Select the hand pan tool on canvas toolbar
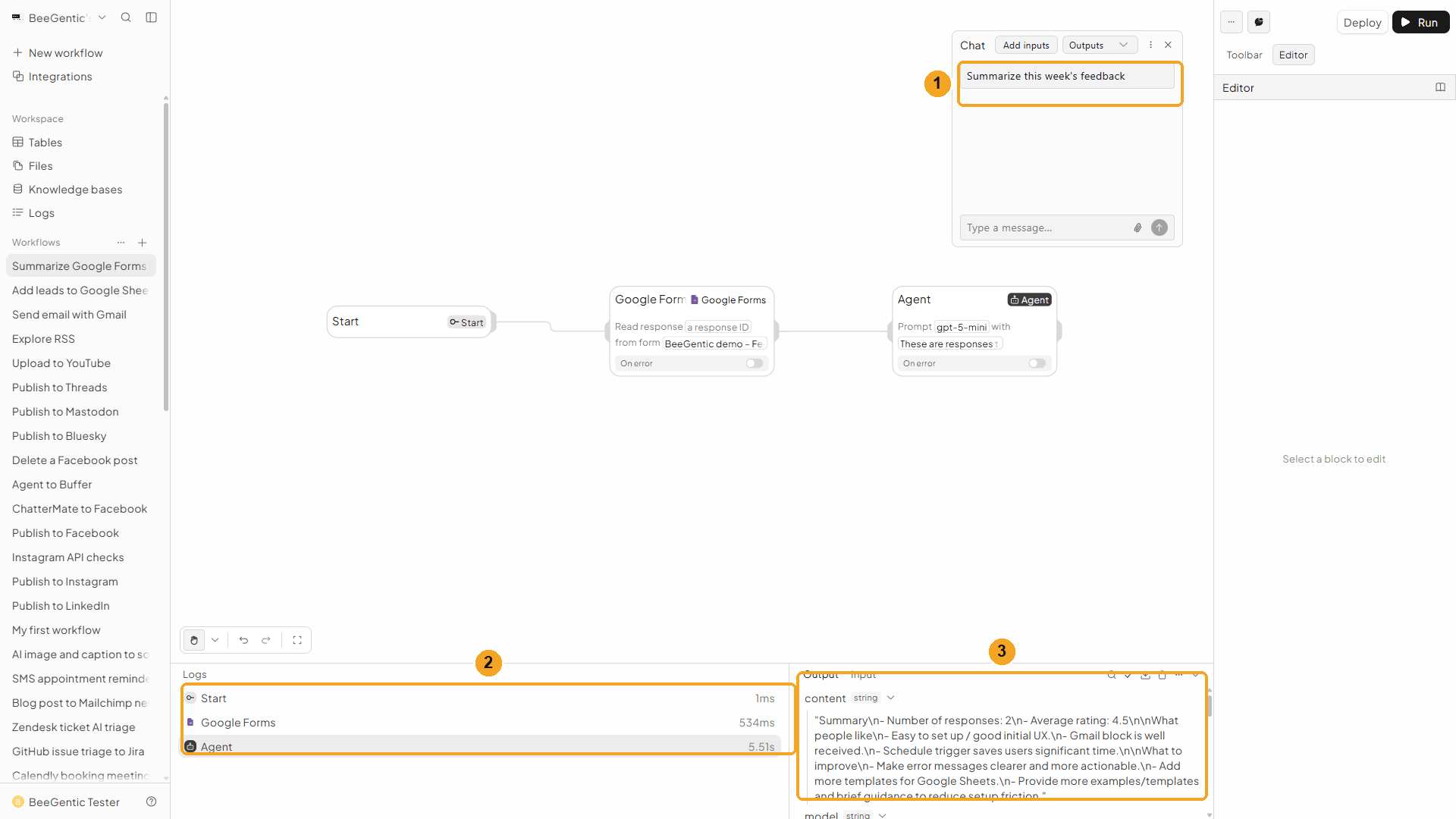The width and height of the screenshot is (1456, 819). [194, 640]
